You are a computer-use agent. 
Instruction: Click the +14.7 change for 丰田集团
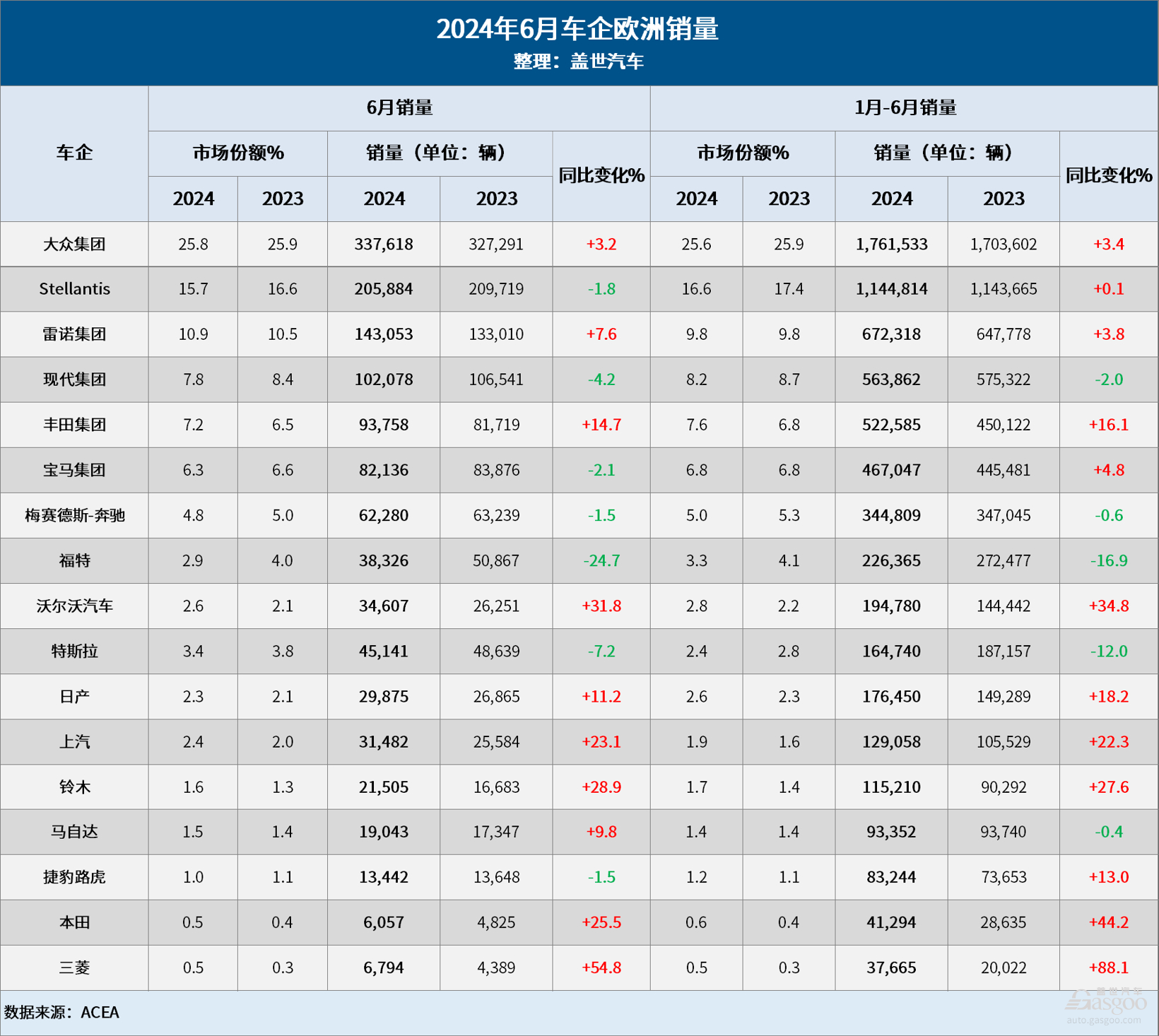coord(601,425)
